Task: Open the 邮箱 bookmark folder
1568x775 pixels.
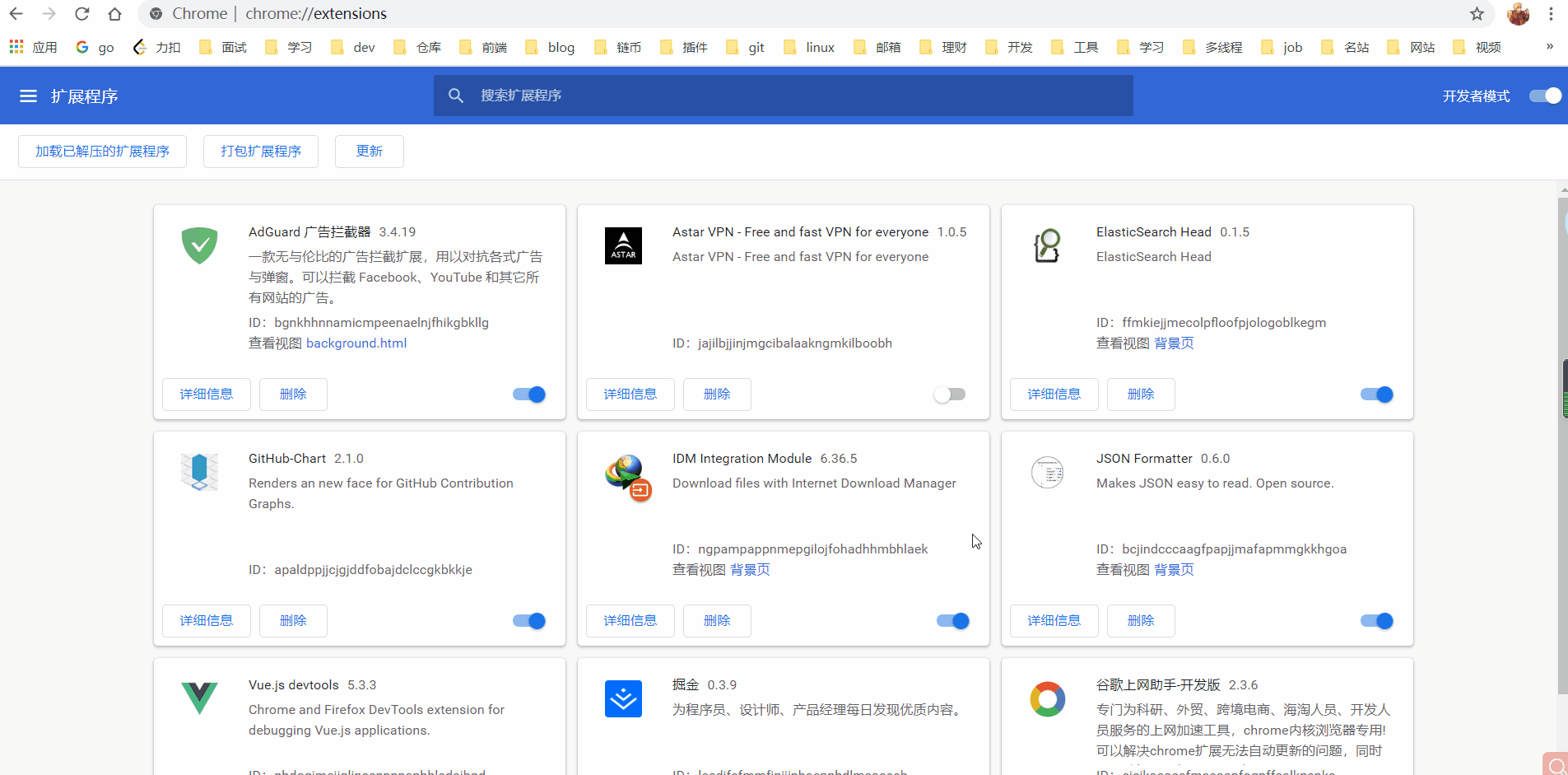Action: [x=877, y=47]
